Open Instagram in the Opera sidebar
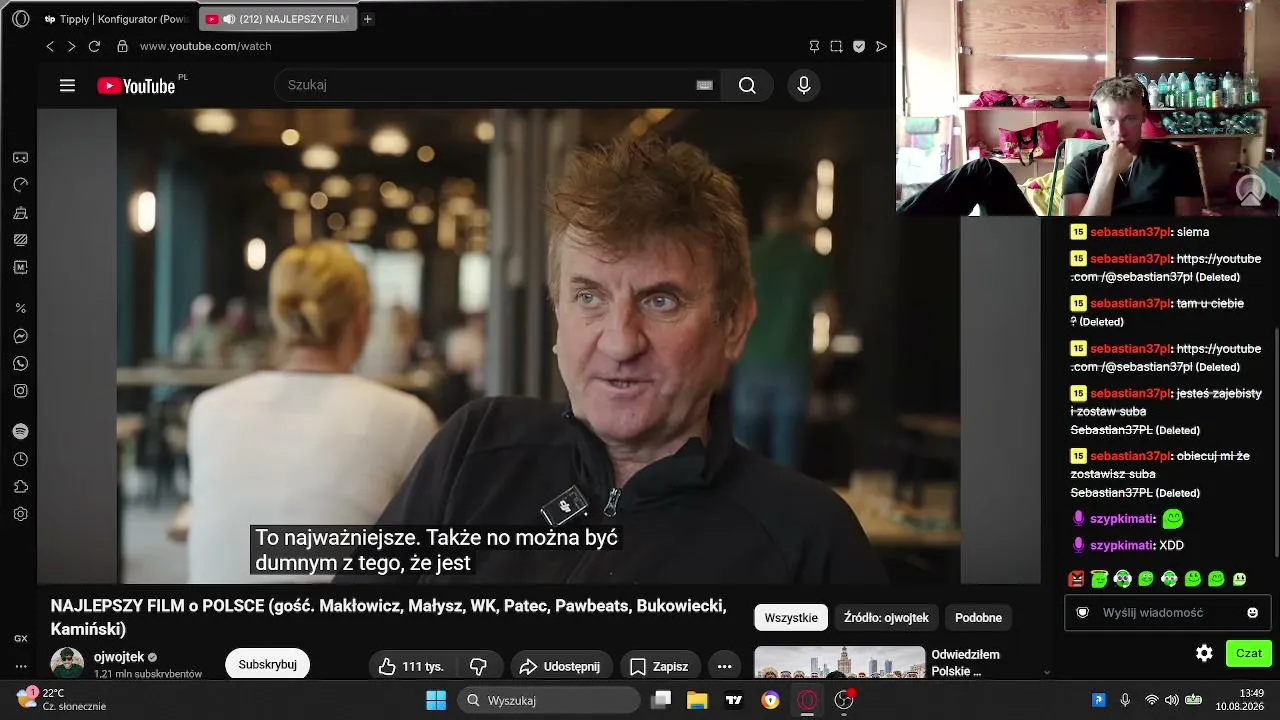 pyautogui.click(x=20, y=390)
